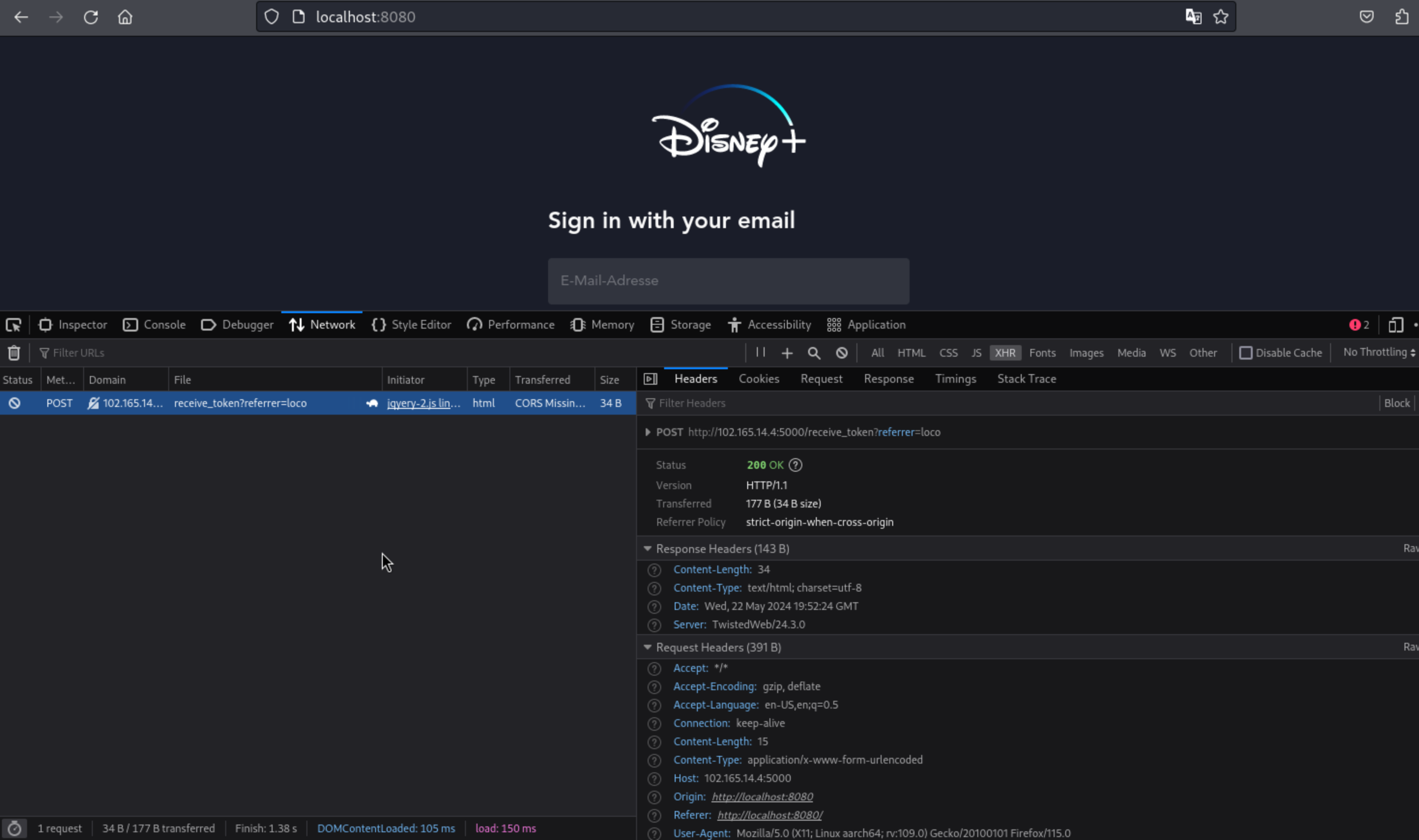Open the Stack Trace details tab
This screenshot has width=1419, height=840.
point(1026,379)
